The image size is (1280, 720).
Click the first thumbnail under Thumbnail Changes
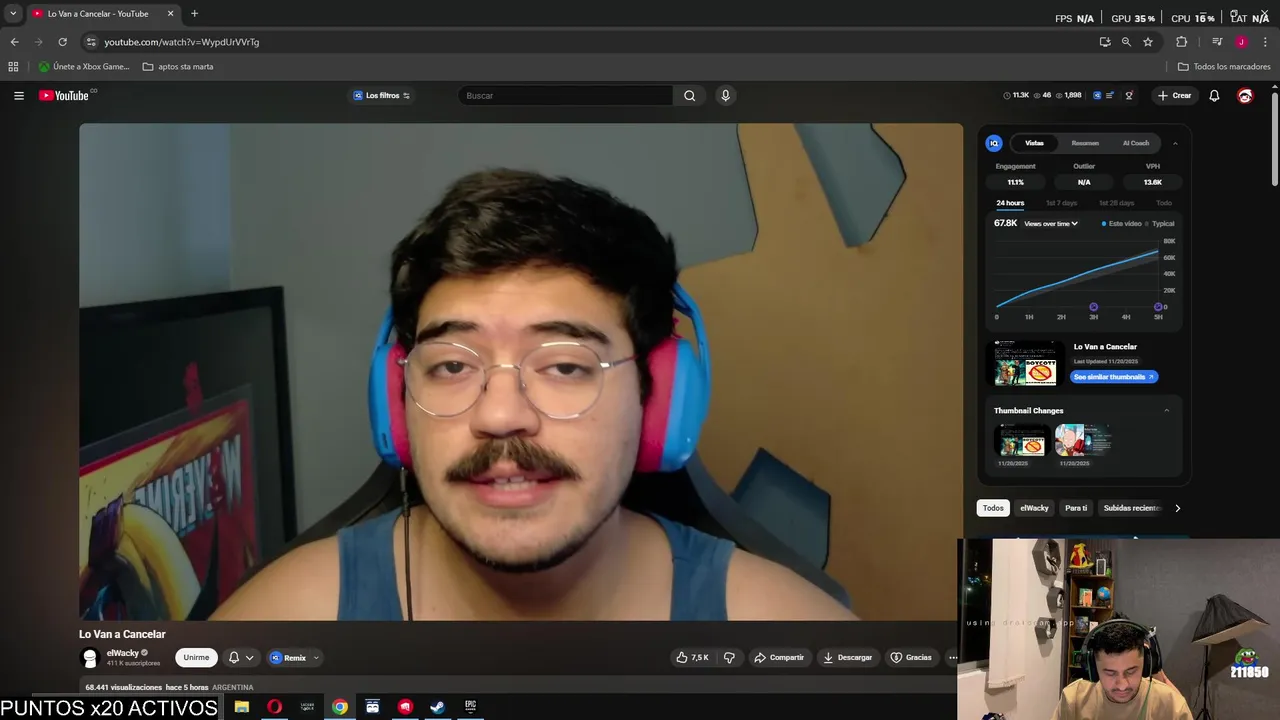coord(1021,440)
